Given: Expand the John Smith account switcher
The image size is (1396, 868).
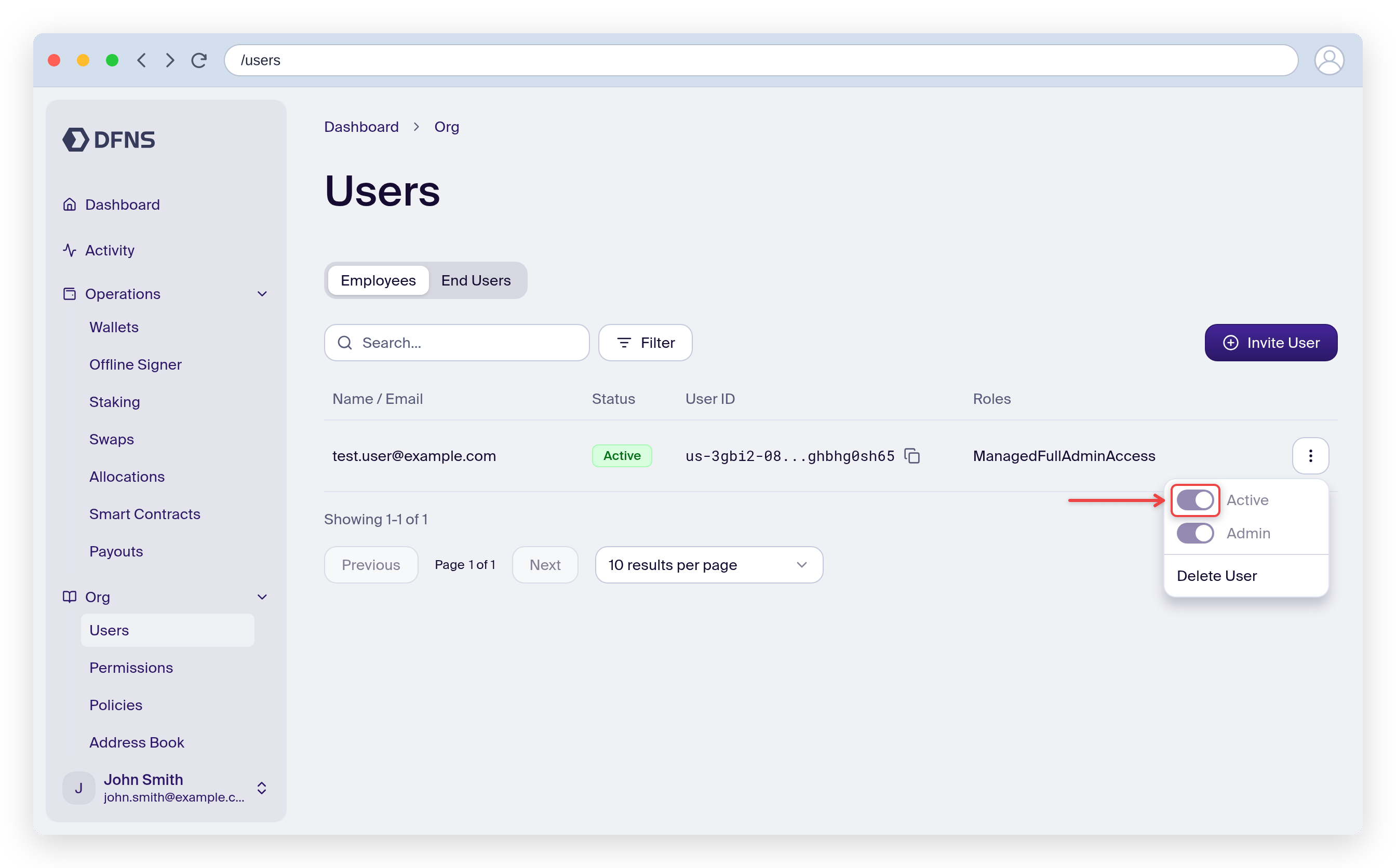Looking at the screenshot, I should click(262, 788).
